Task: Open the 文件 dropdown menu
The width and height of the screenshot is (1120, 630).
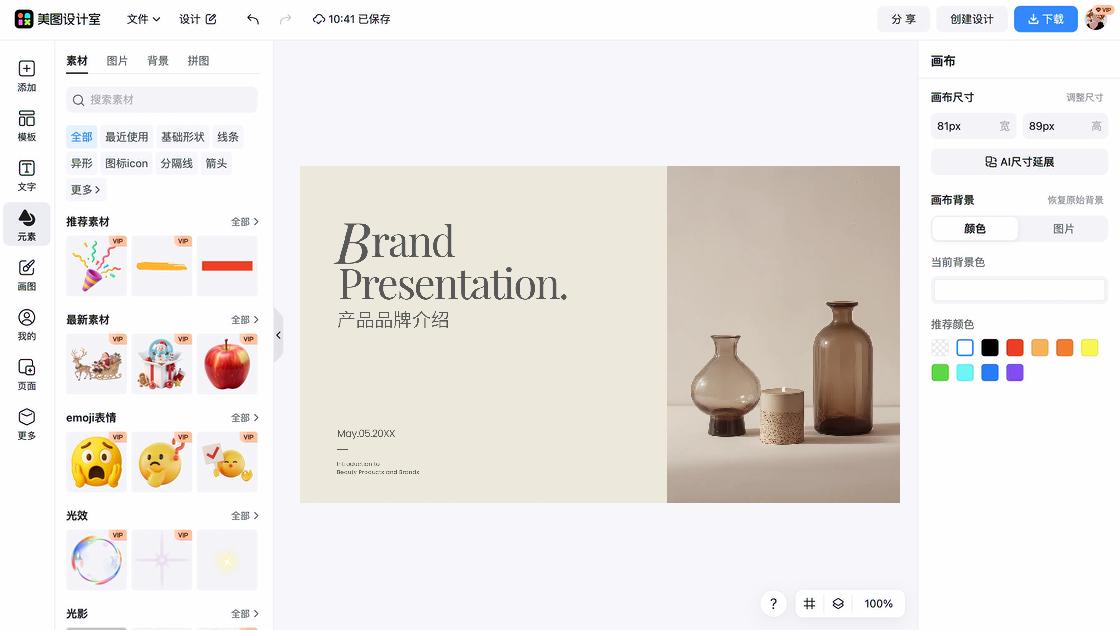Action: 143,19
